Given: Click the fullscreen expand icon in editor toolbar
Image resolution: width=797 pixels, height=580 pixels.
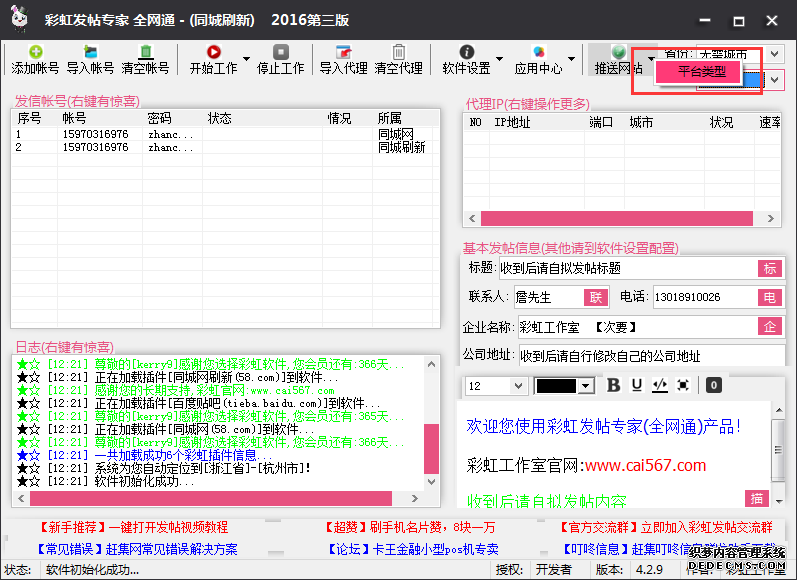Looking at the screenshot, I should point(683,385).
